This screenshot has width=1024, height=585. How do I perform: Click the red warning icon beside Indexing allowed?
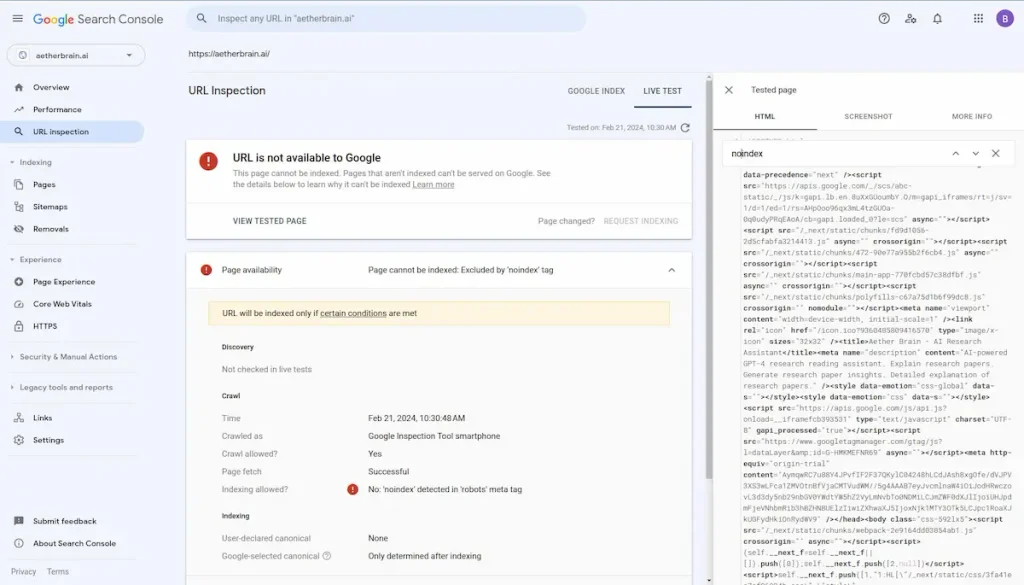(x=353, y=489)
